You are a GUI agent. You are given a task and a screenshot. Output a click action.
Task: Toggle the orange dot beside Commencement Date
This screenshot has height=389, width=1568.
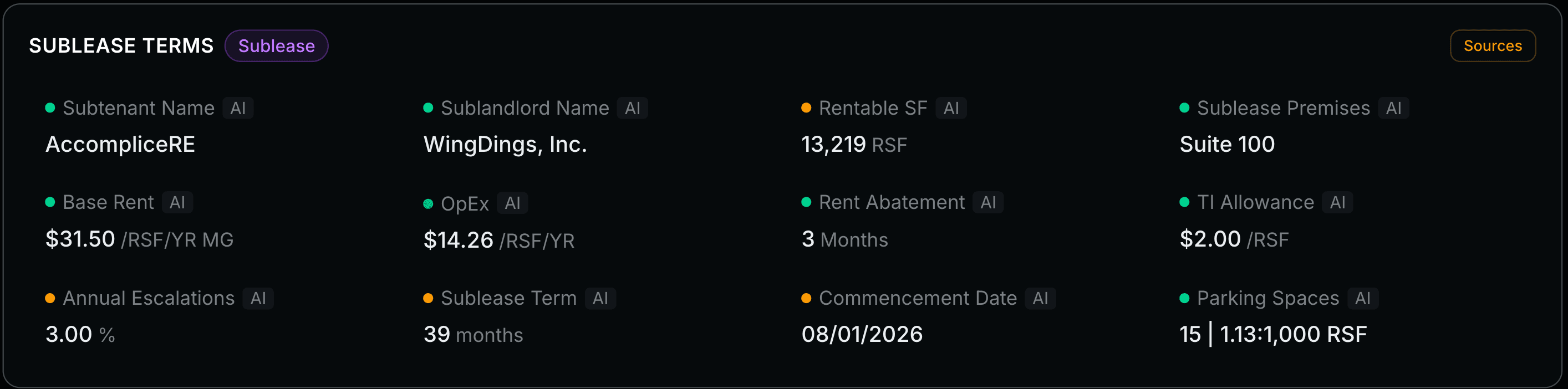[807, 298]
